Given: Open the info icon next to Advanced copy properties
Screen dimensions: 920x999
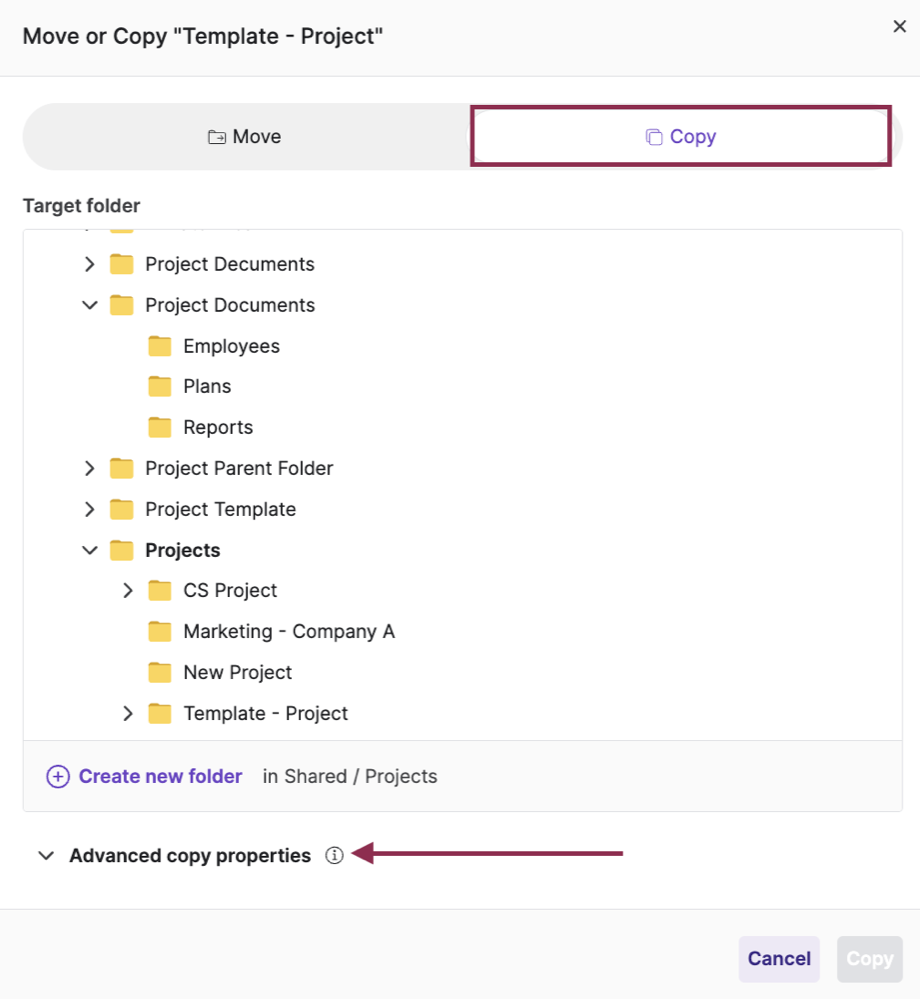Looking at the screenshot, I should click(334, 855).
